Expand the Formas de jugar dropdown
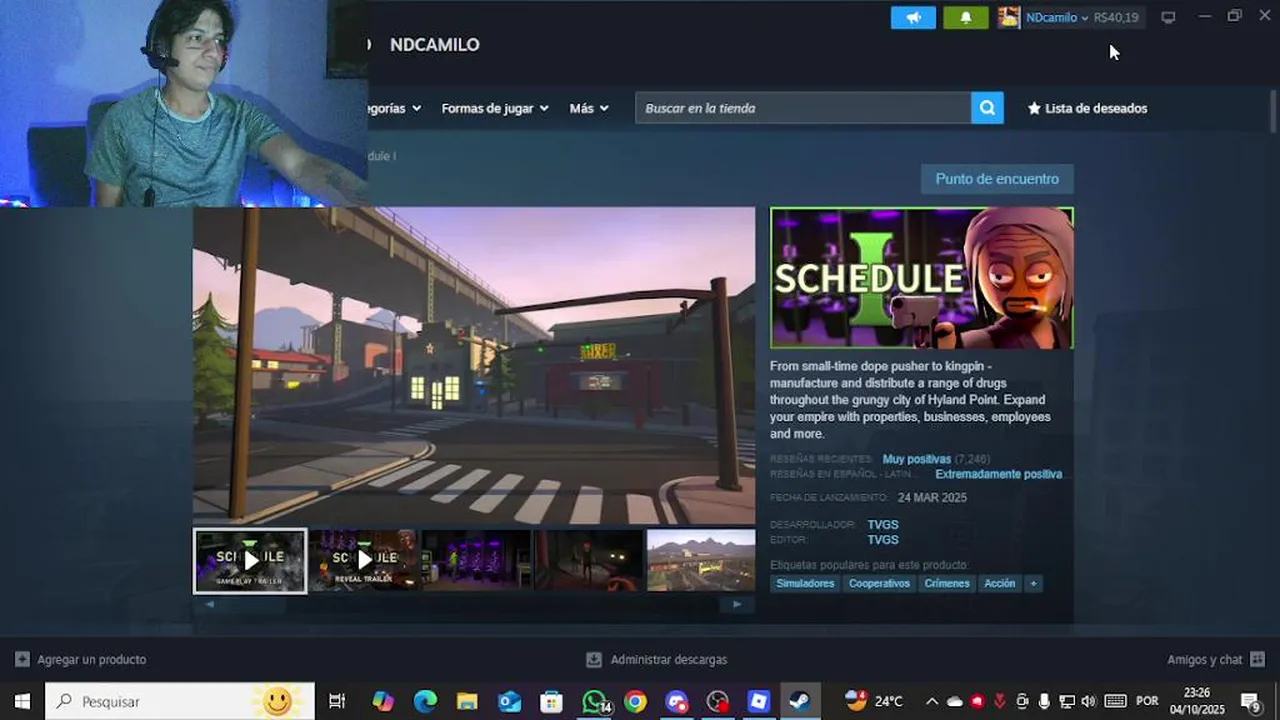This screenshot has width=1280, height=720. [495, 108]
